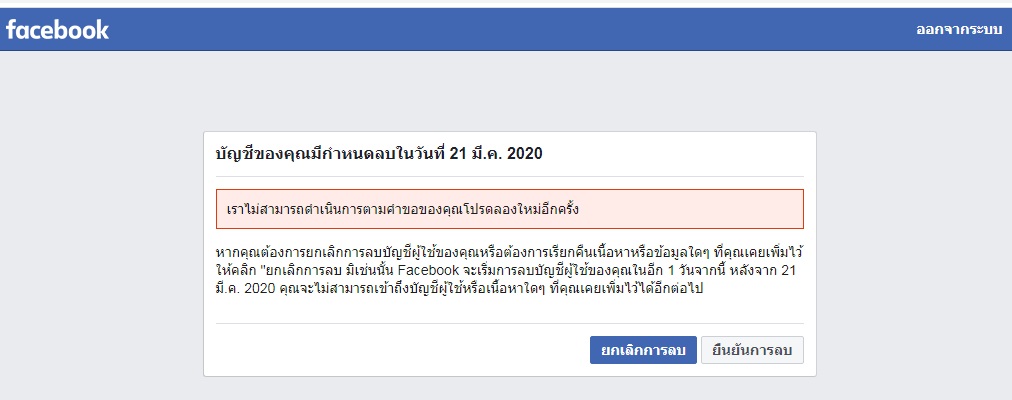Screen dimensions: 1012x400
Task: Click the divider line under the heading
Action: coord(509,176)
